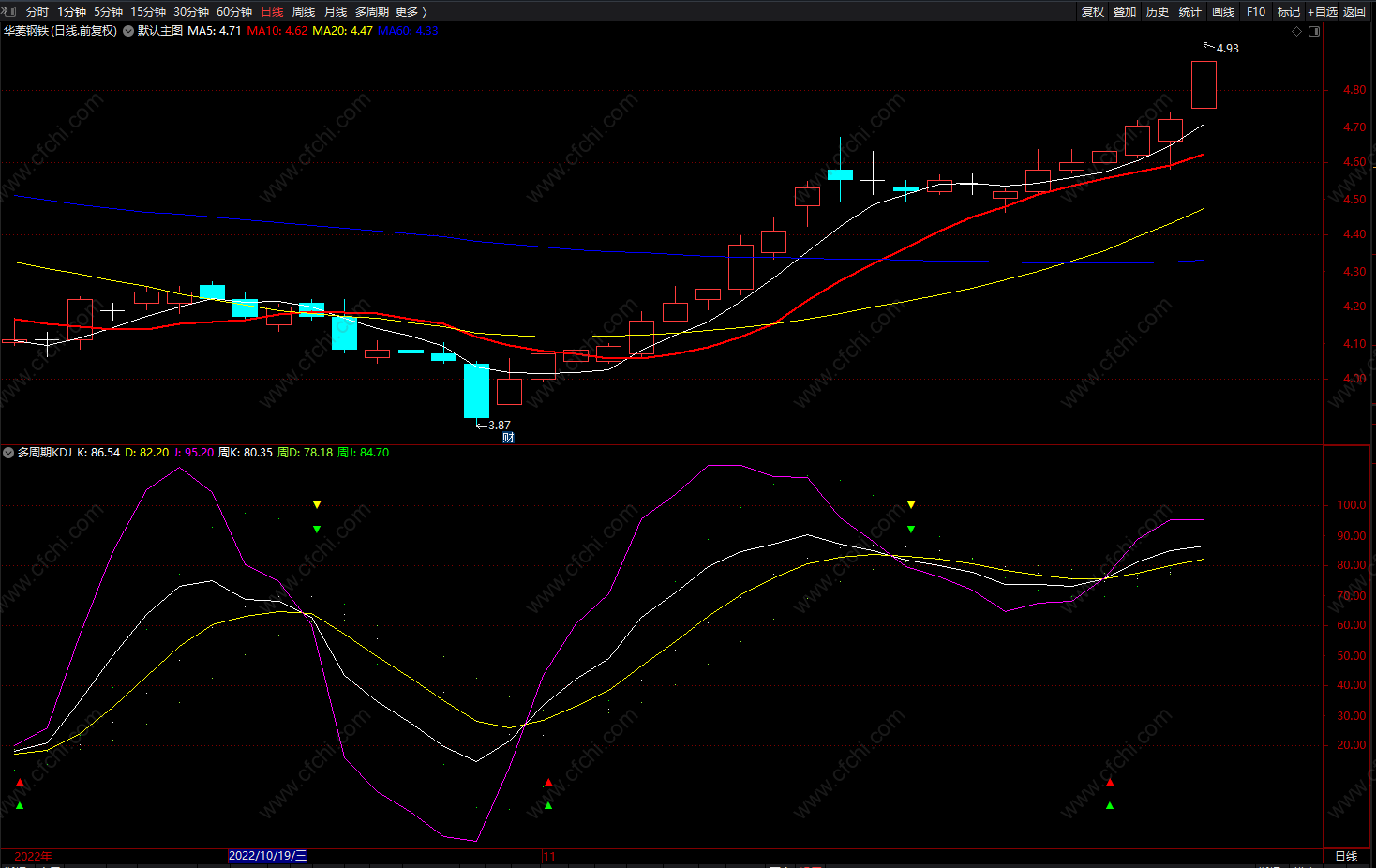This screenshot has width=1376, height=868.
Task: Click the 2022/10/19/三 date marker
Action: pyautogui.click(x=268, y=856)
